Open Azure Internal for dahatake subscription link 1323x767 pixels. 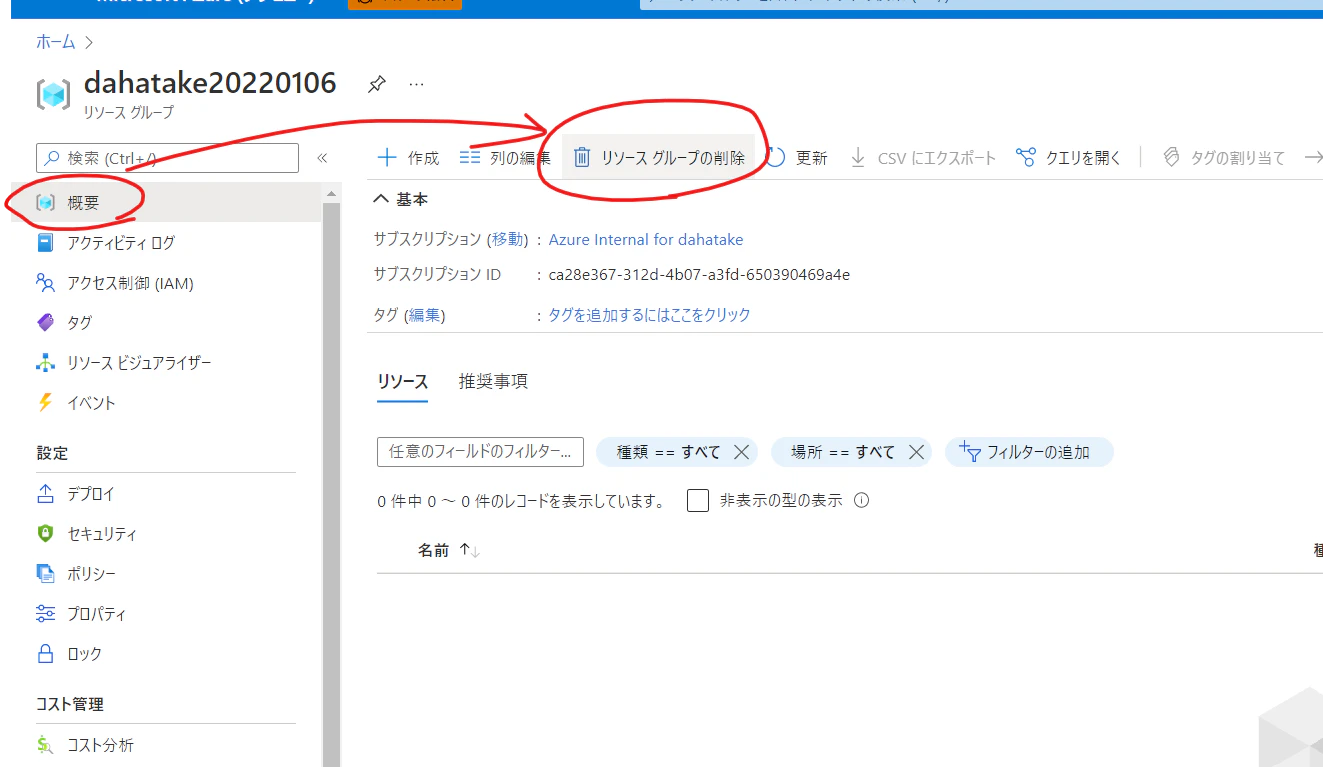[646, 240]
